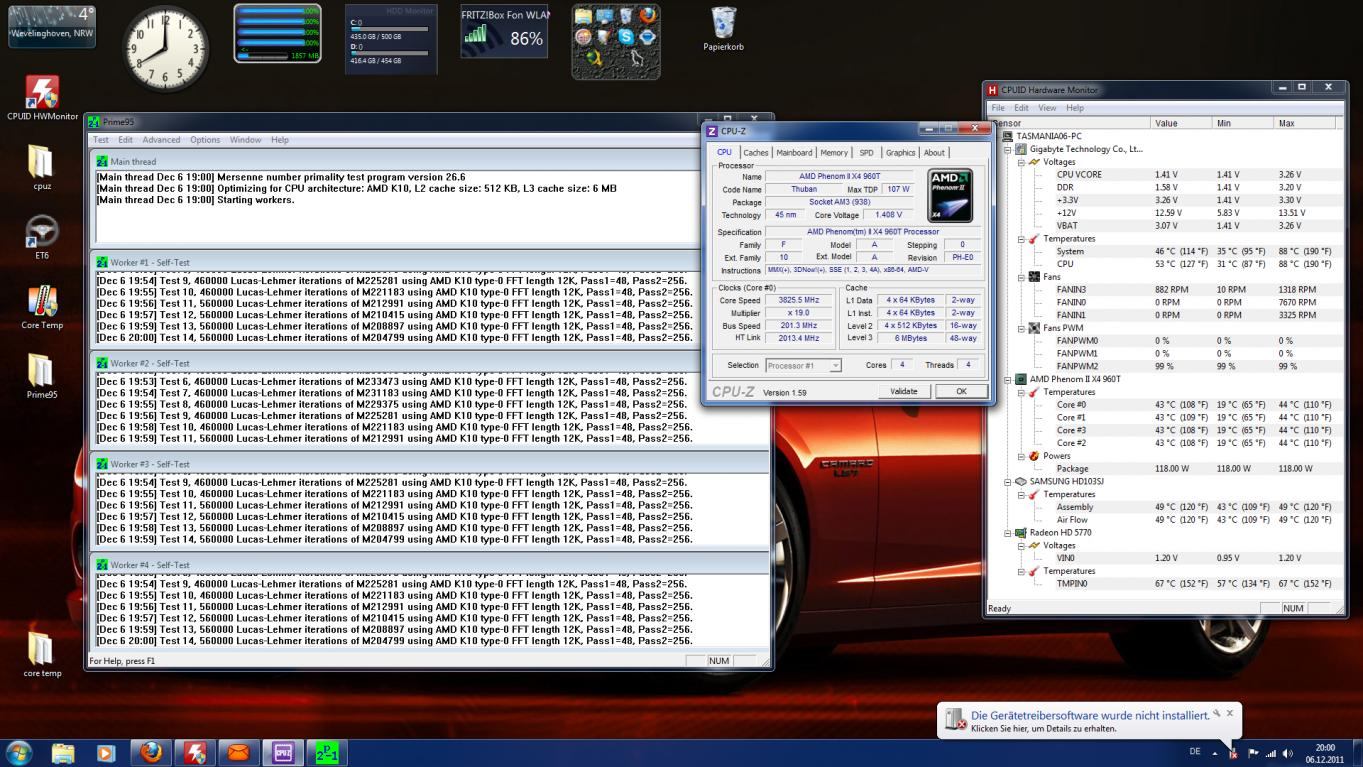Open the orange mail app on taskbar

[239, 753]
